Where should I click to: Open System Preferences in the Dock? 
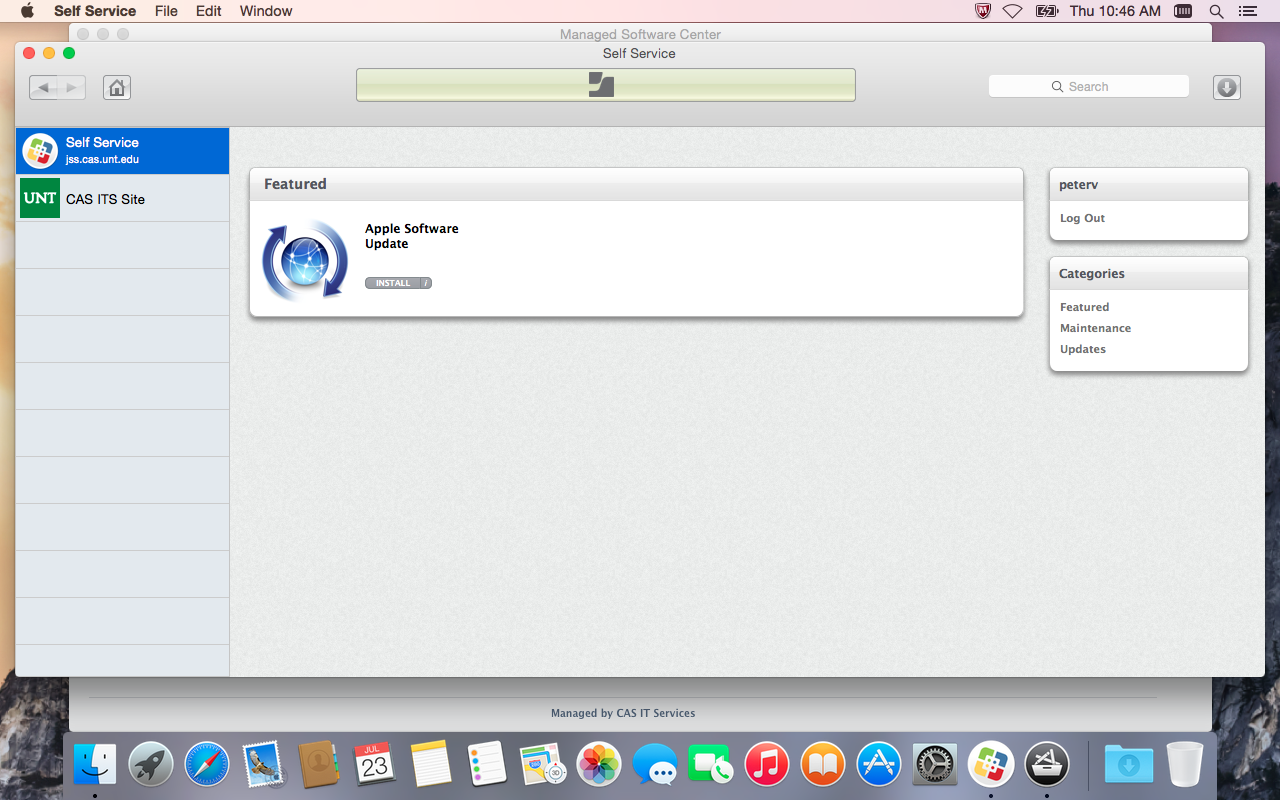tap(935, 765)
